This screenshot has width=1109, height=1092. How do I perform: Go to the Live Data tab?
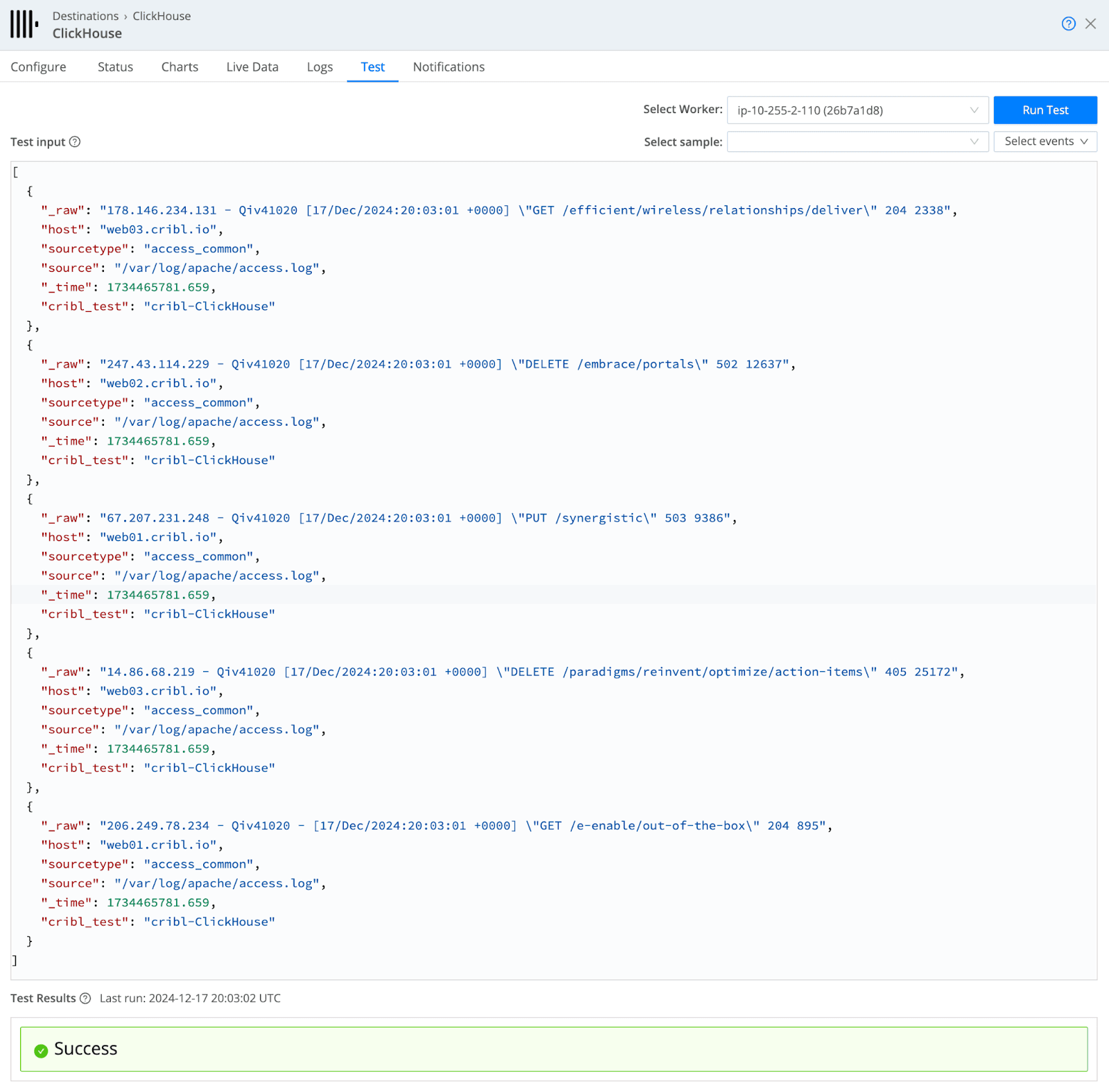point(252,67)
